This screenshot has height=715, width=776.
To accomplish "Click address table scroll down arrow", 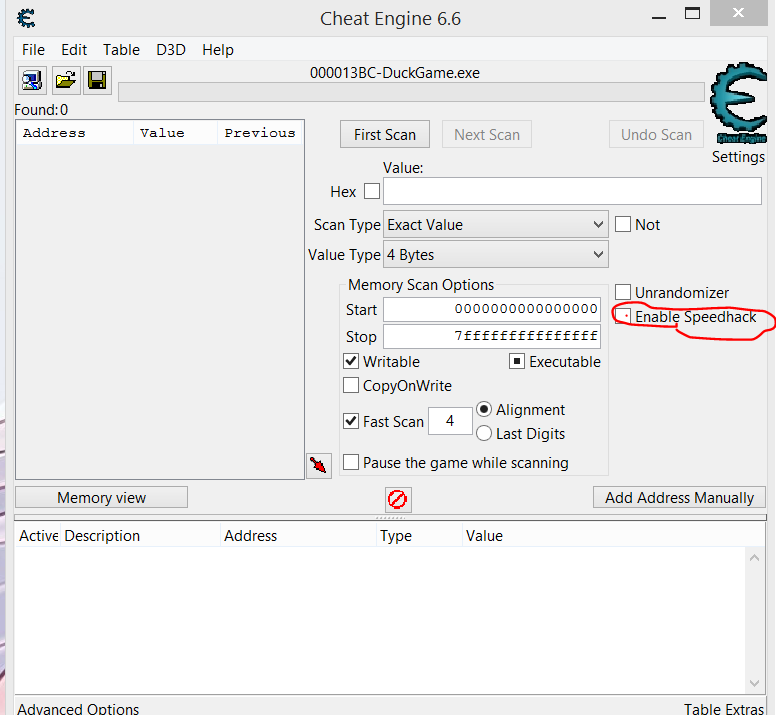I will [754, 683].
